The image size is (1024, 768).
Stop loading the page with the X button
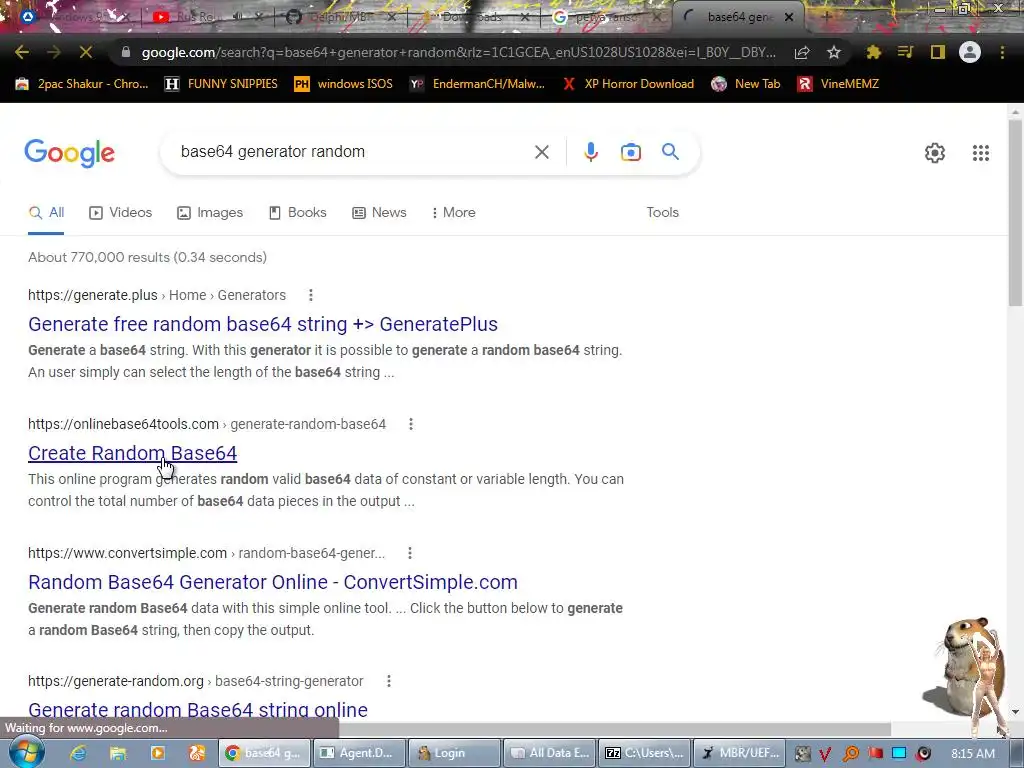coord(86,52)
